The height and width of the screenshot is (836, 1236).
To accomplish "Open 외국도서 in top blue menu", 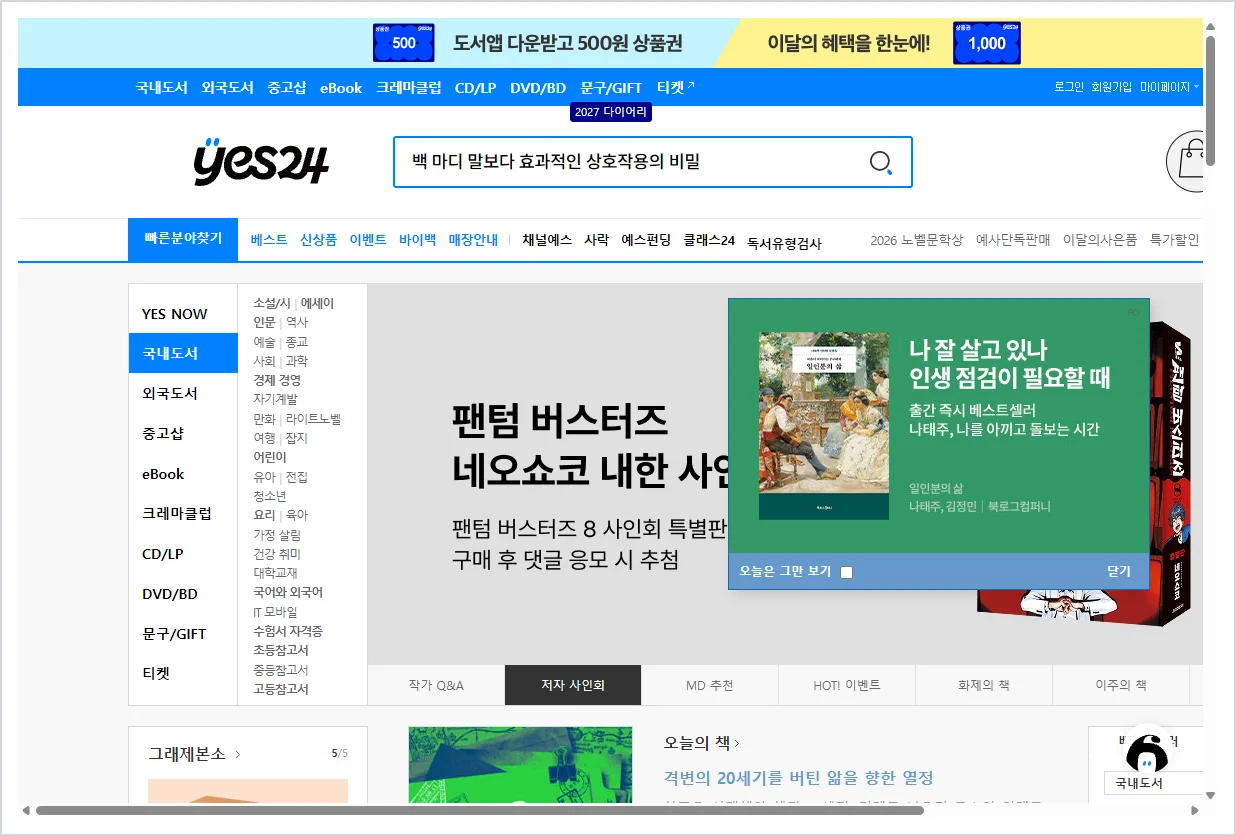I will point(227,87).
